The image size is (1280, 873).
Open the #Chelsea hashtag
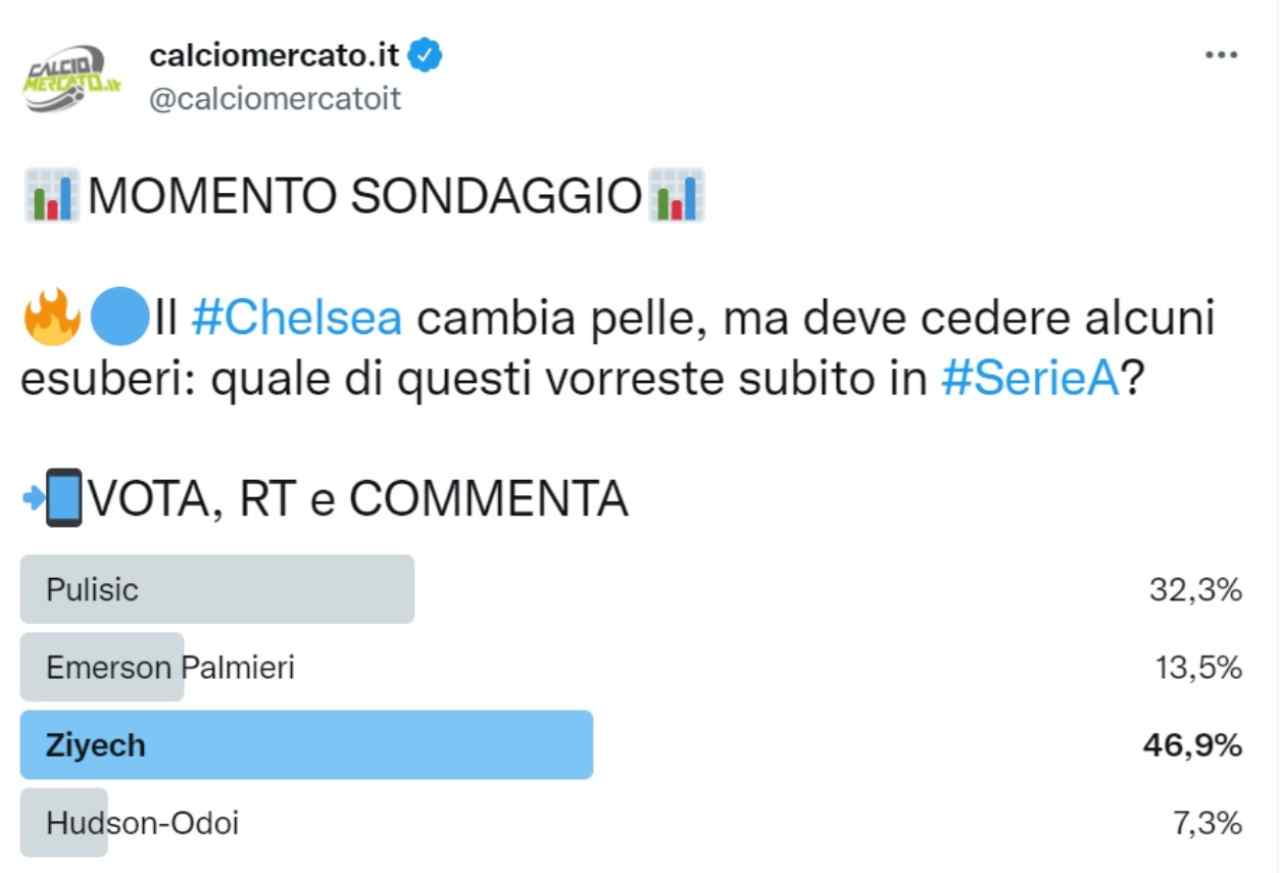pos(296,318)
